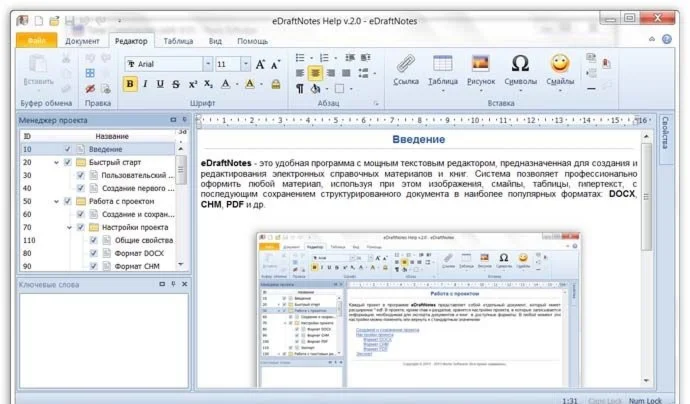Collapse the Работа с проектом tree node
The height and width of the screenshot is (404, 690).
[56, 202]
